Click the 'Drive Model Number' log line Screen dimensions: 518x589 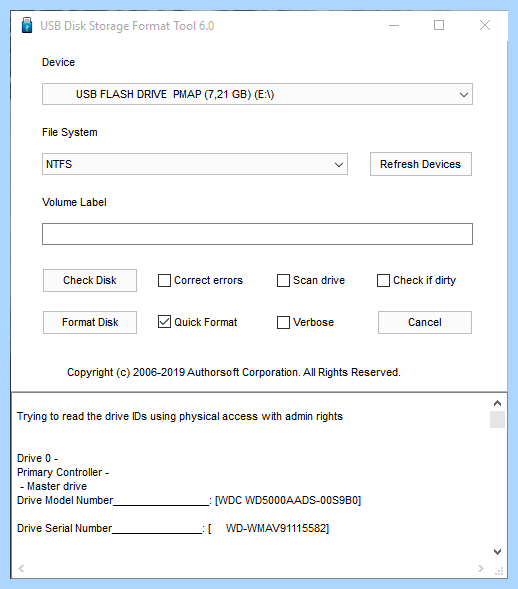point(189,500)
